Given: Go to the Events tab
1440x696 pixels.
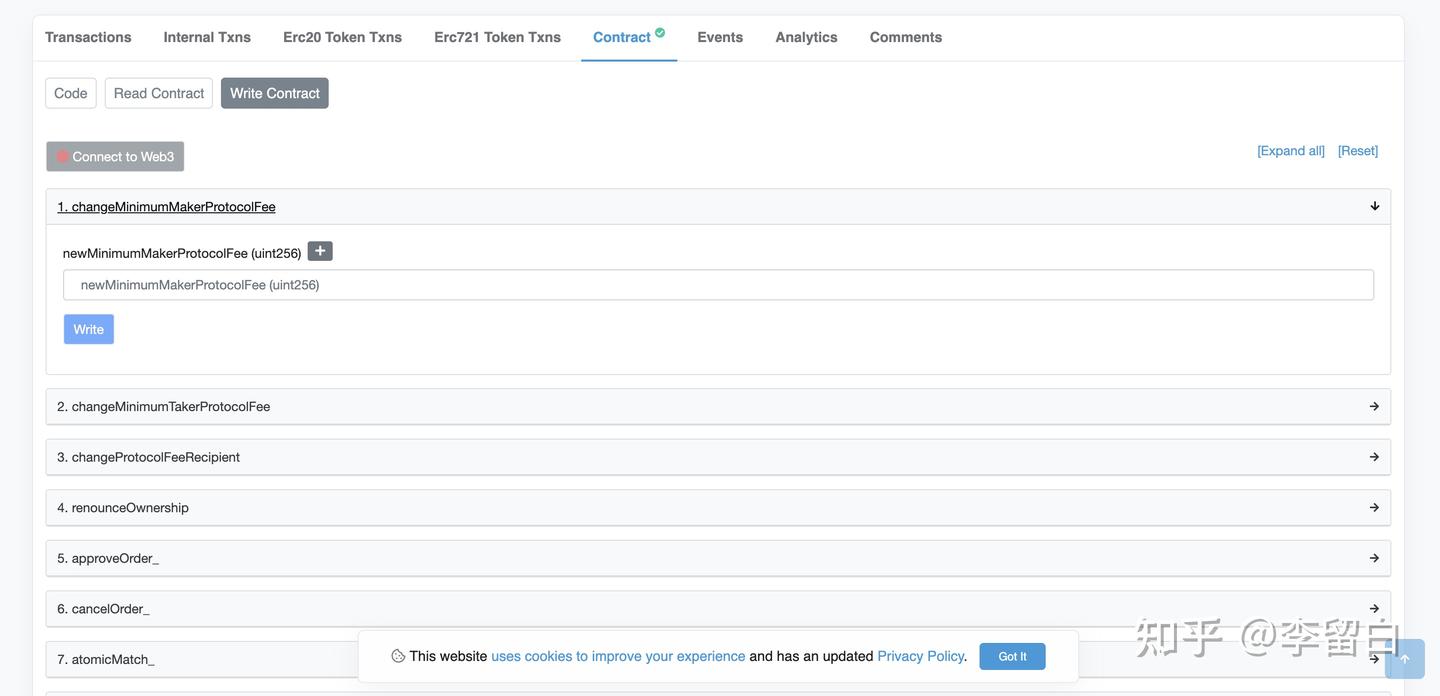Looking at the screenshot, I should click(720, 37).
